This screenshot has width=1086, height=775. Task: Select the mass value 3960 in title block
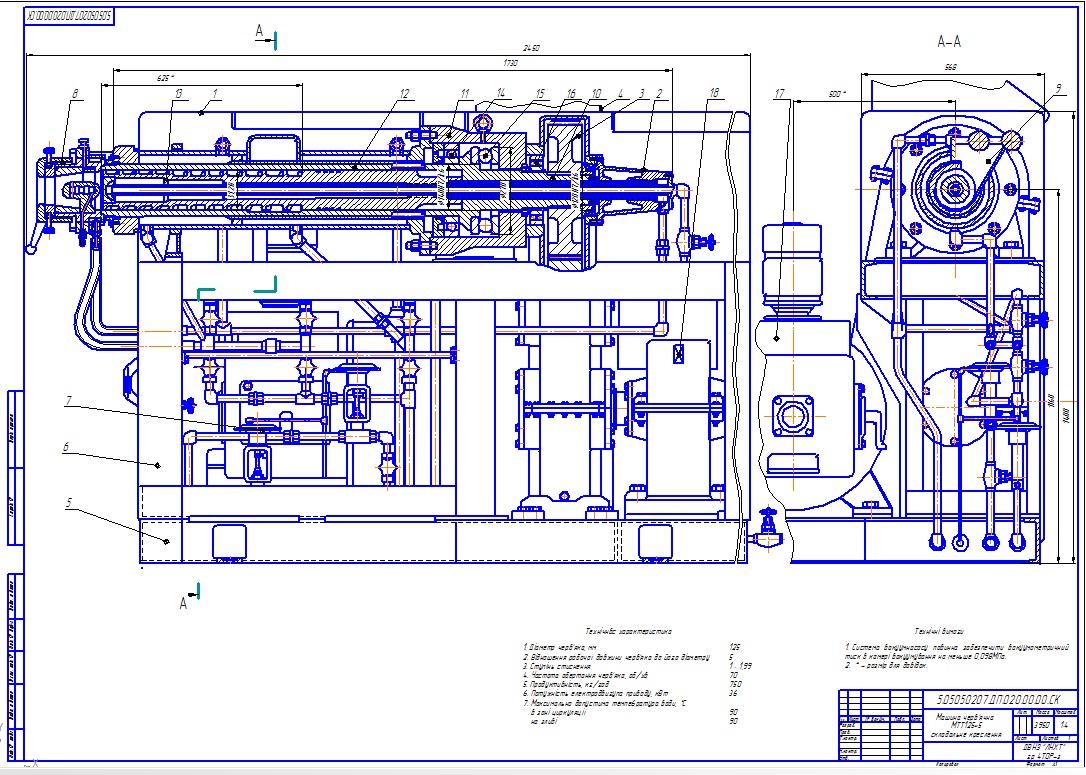1041,725
